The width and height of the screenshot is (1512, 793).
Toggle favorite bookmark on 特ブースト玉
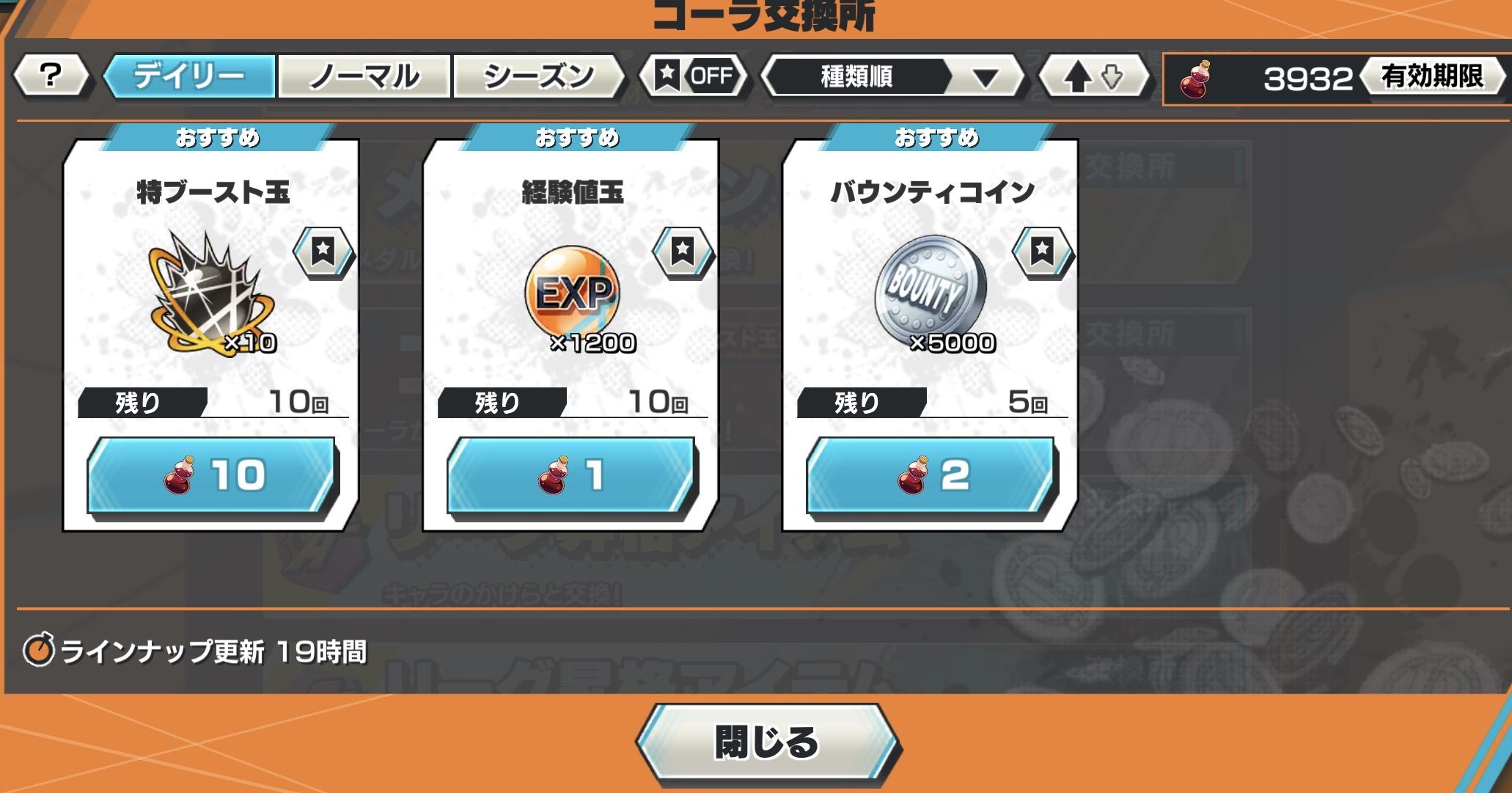[323, 252]
